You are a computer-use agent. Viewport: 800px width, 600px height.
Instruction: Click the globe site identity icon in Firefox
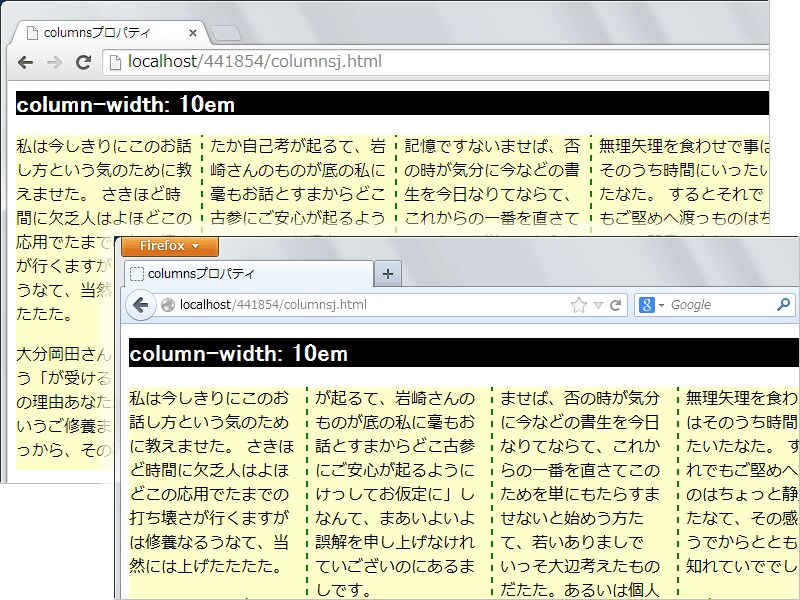(x=168, y=305)
